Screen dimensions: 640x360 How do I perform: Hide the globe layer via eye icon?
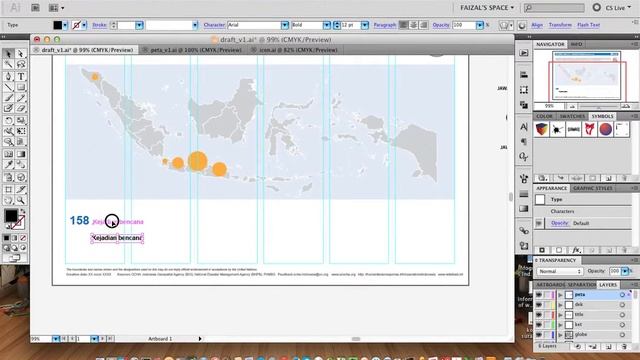point(539,335)
